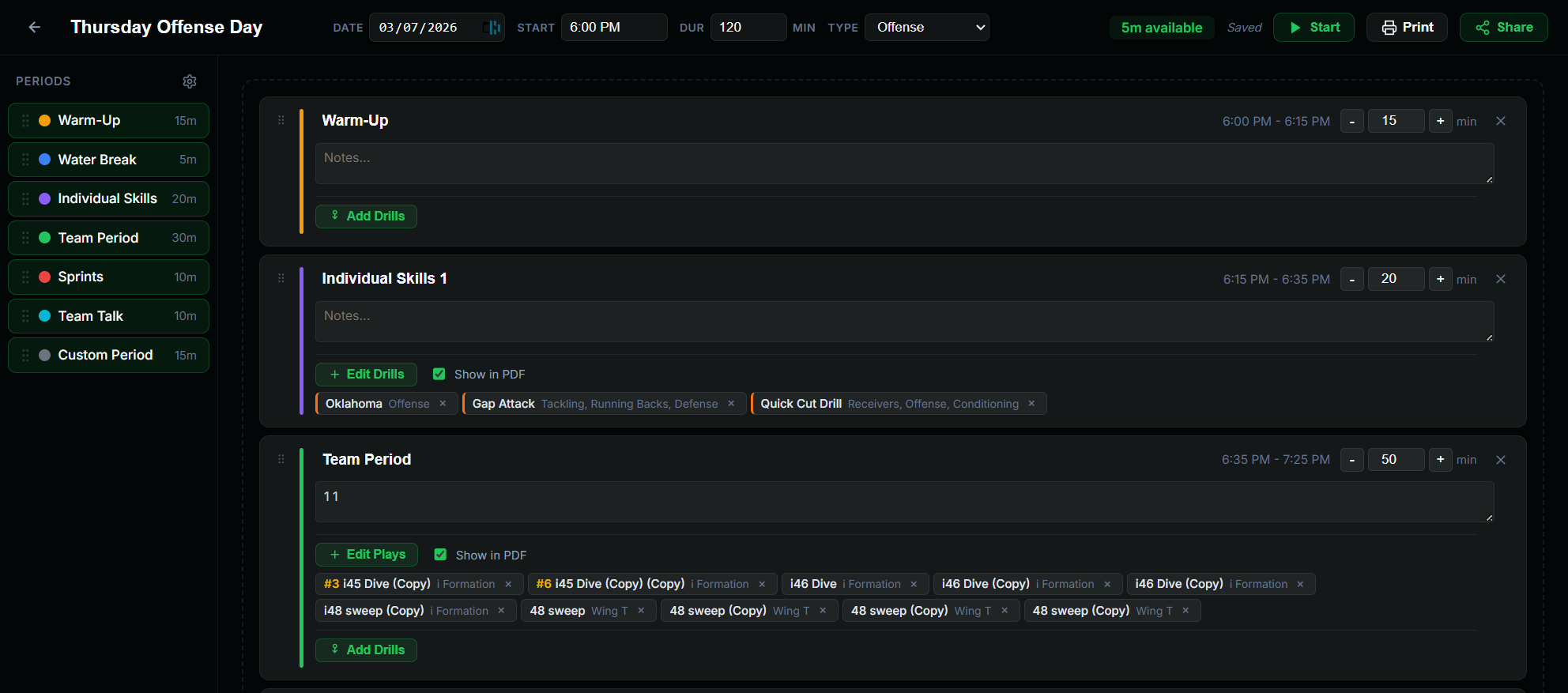Print the practice plan
The width and height of the screenshot is (1568, 693).
1407,27
